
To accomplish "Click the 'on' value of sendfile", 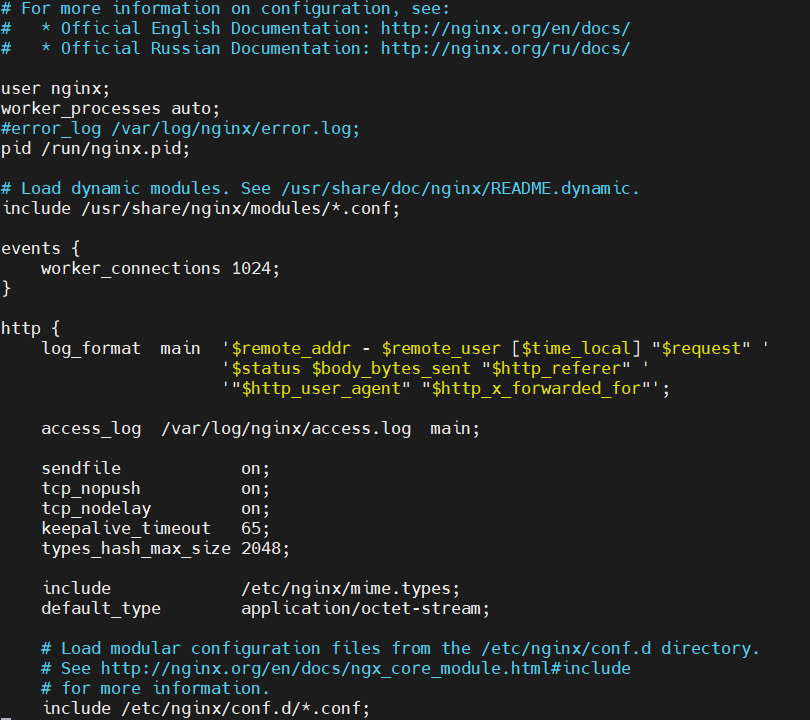I will pyautogui.click(x=251, y=468).
